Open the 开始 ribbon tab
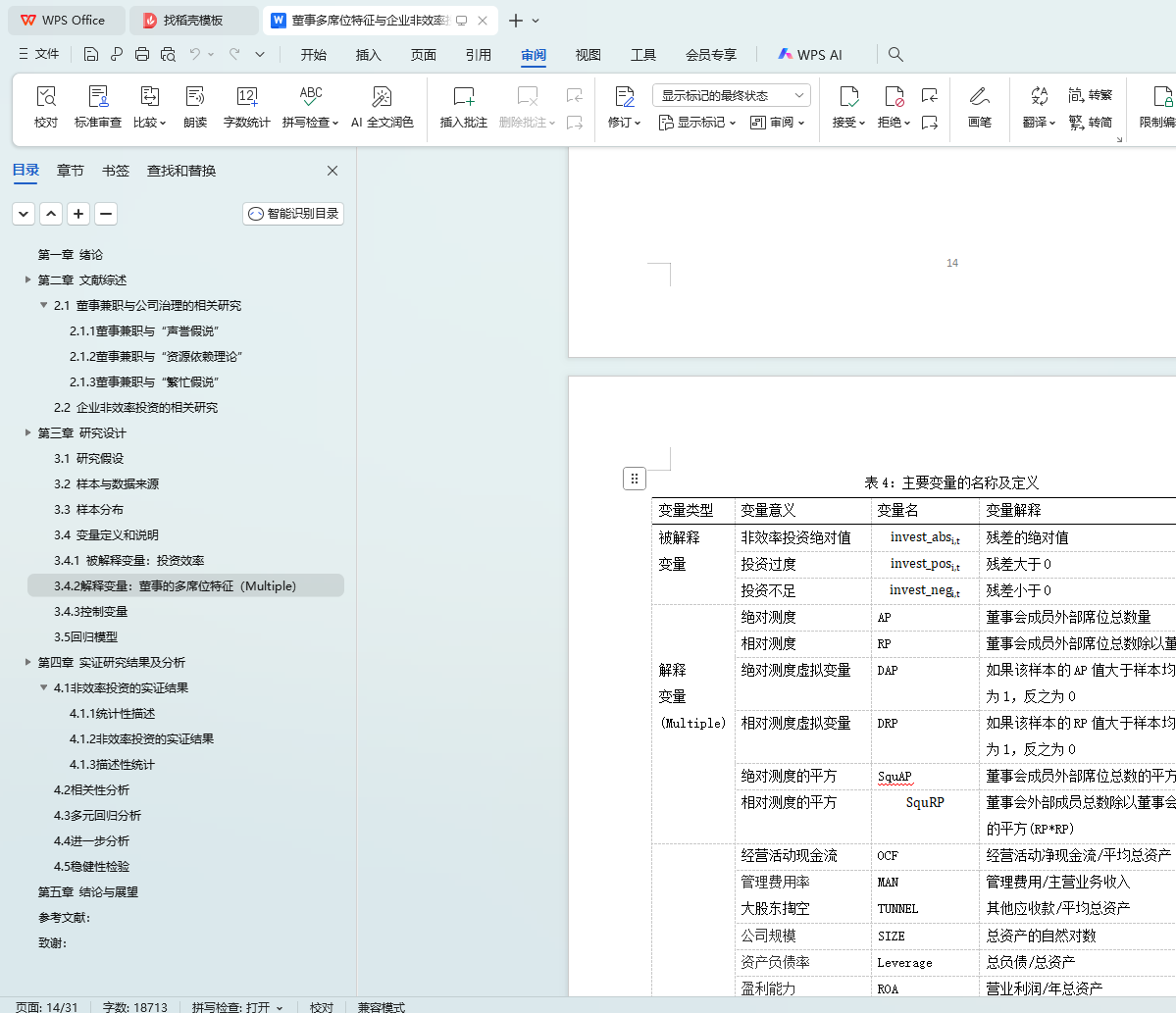 point(314,55)
